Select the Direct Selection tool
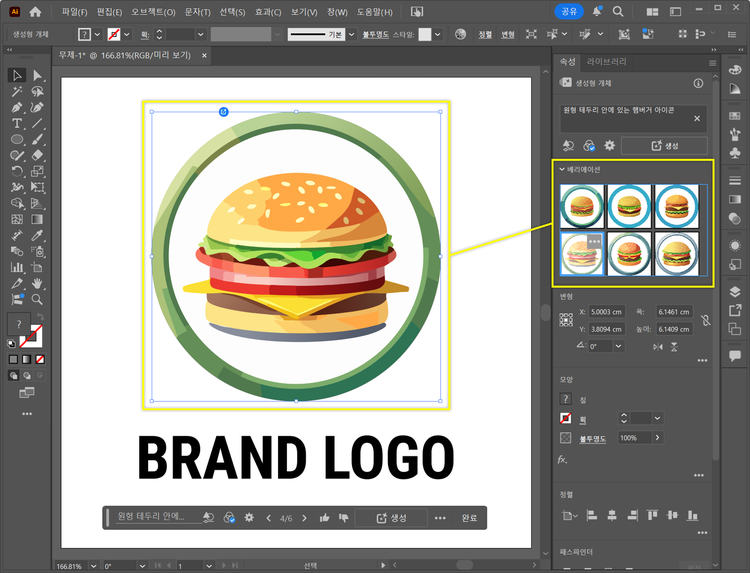Viewport: 750px width, 573px height. point(37,75)
